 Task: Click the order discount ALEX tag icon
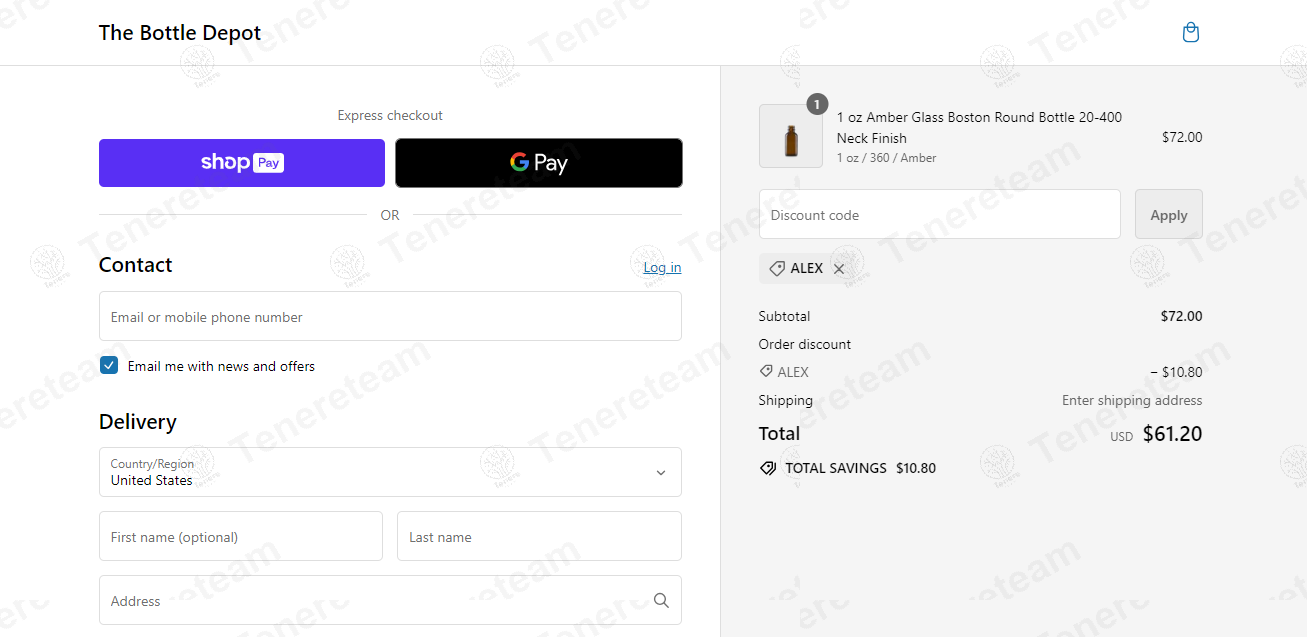pyautogui.click(x=766, y=372)
